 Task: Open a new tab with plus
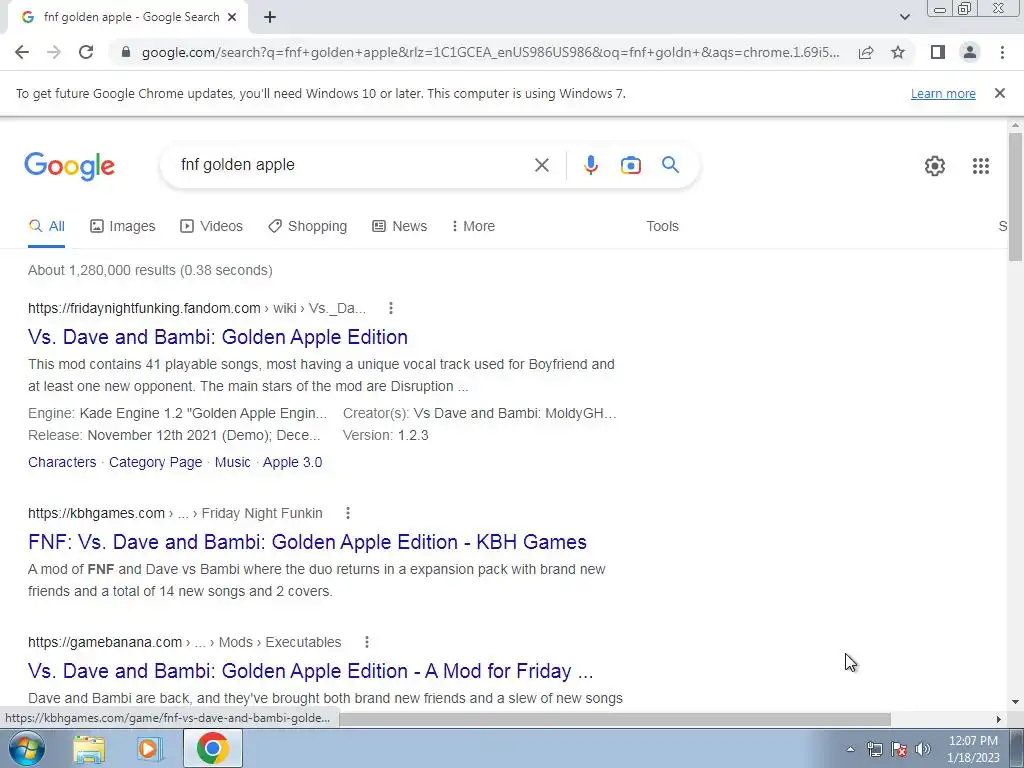[270, 18]
